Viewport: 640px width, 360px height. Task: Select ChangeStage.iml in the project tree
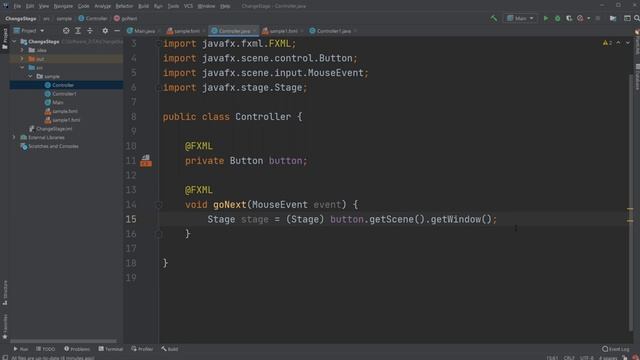(54, 129)
